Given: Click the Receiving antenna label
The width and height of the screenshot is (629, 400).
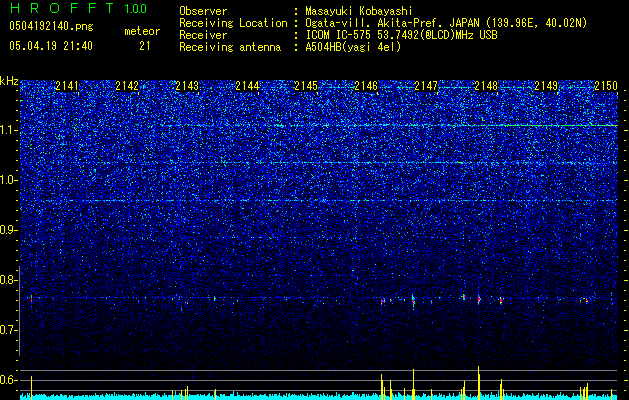Looking at the screenshot, I should pyautogui.click(x=230, y=47).
